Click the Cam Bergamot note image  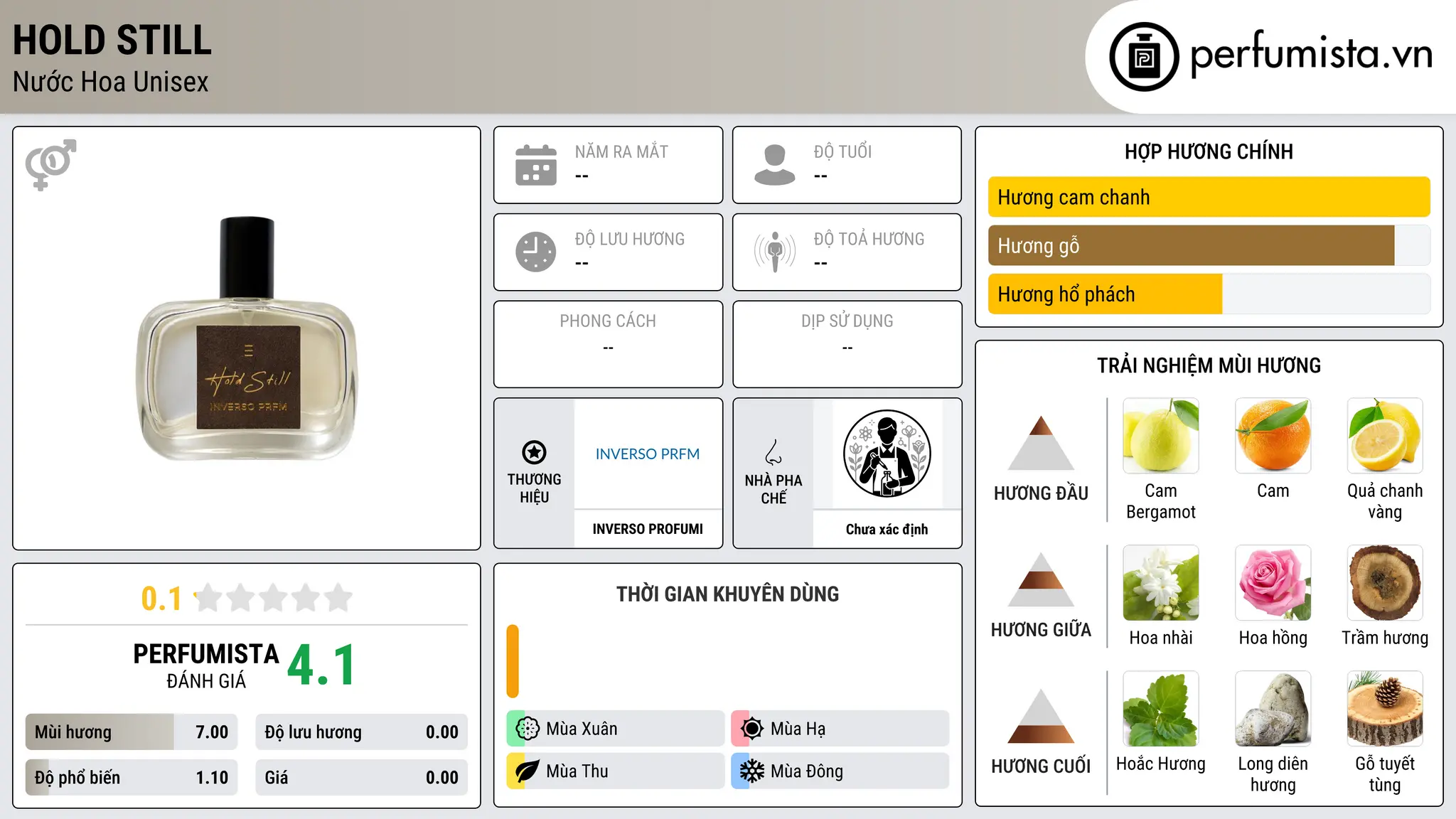click(1160, 436)
